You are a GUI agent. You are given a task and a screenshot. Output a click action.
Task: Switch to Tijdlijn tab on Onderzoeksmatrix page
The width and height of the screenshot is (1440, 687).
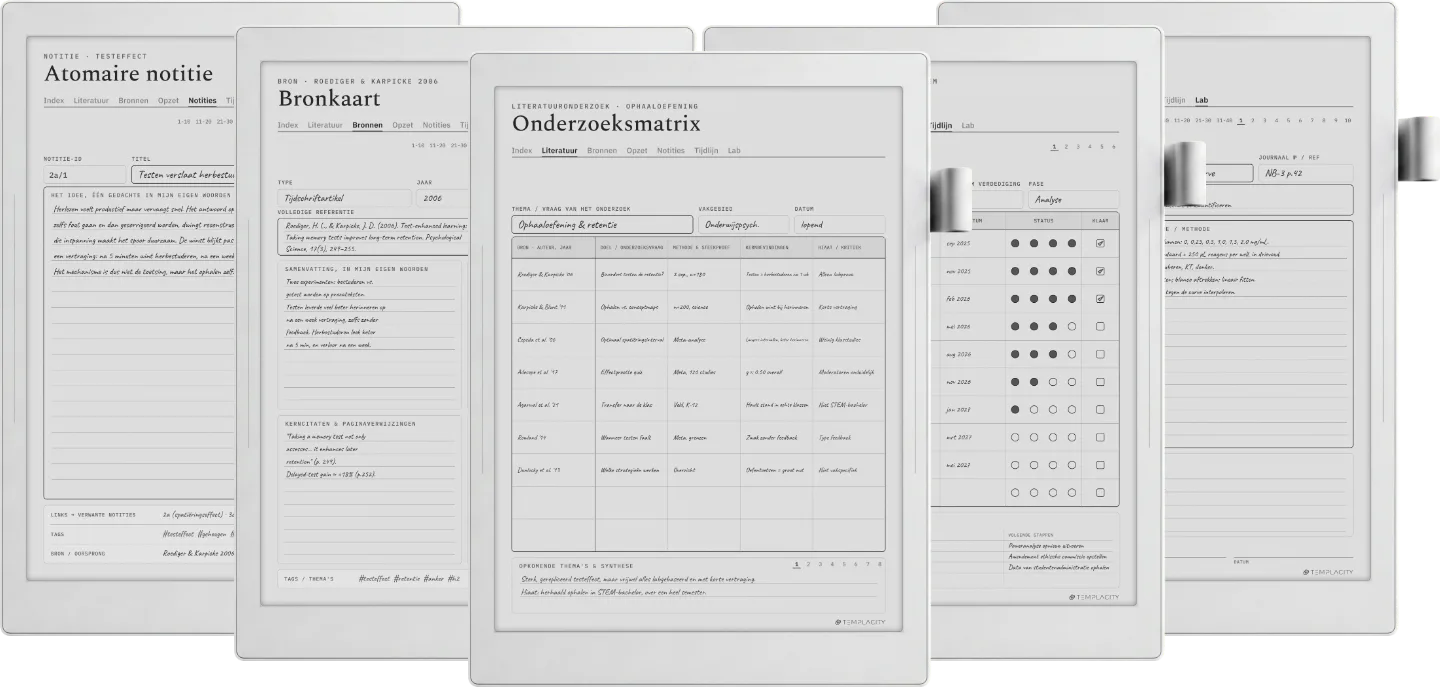[706, 151]
